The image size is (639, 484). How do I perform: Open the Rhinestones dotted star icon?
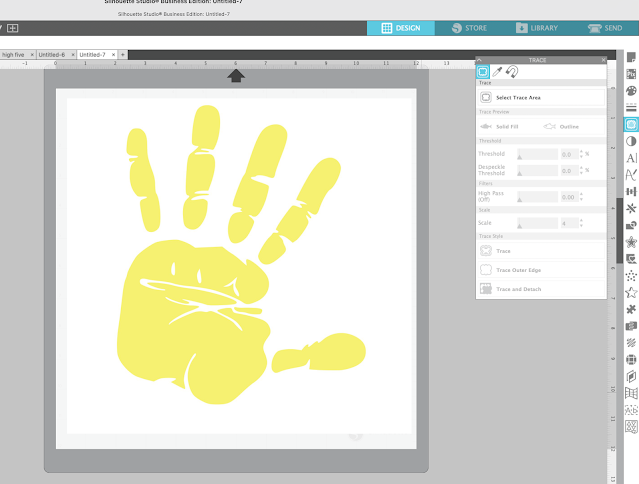coord(631,276)
